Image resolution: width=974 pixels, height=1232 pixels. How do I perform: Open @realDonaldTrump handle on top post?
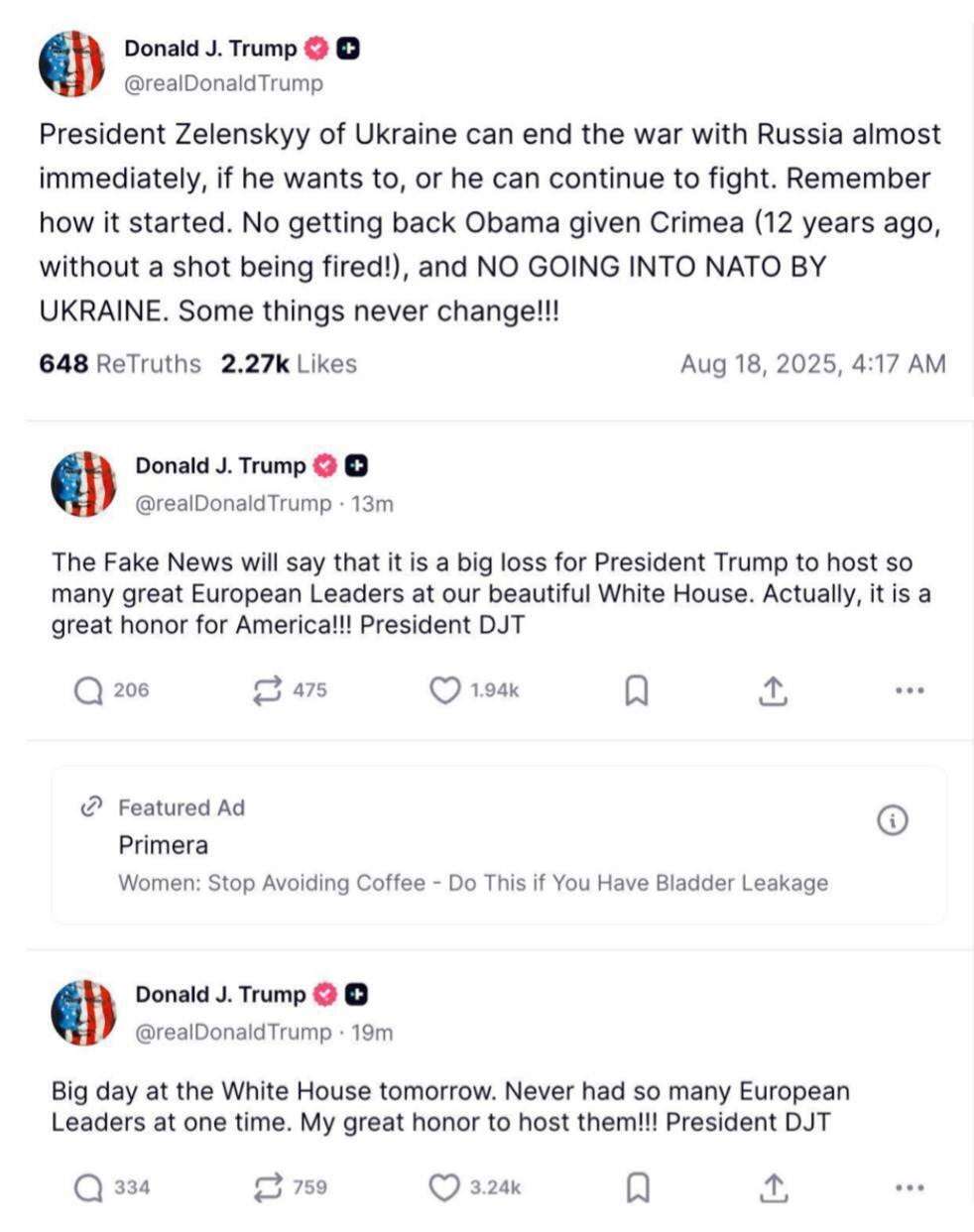pyautogui.click(x=223, y=84)
